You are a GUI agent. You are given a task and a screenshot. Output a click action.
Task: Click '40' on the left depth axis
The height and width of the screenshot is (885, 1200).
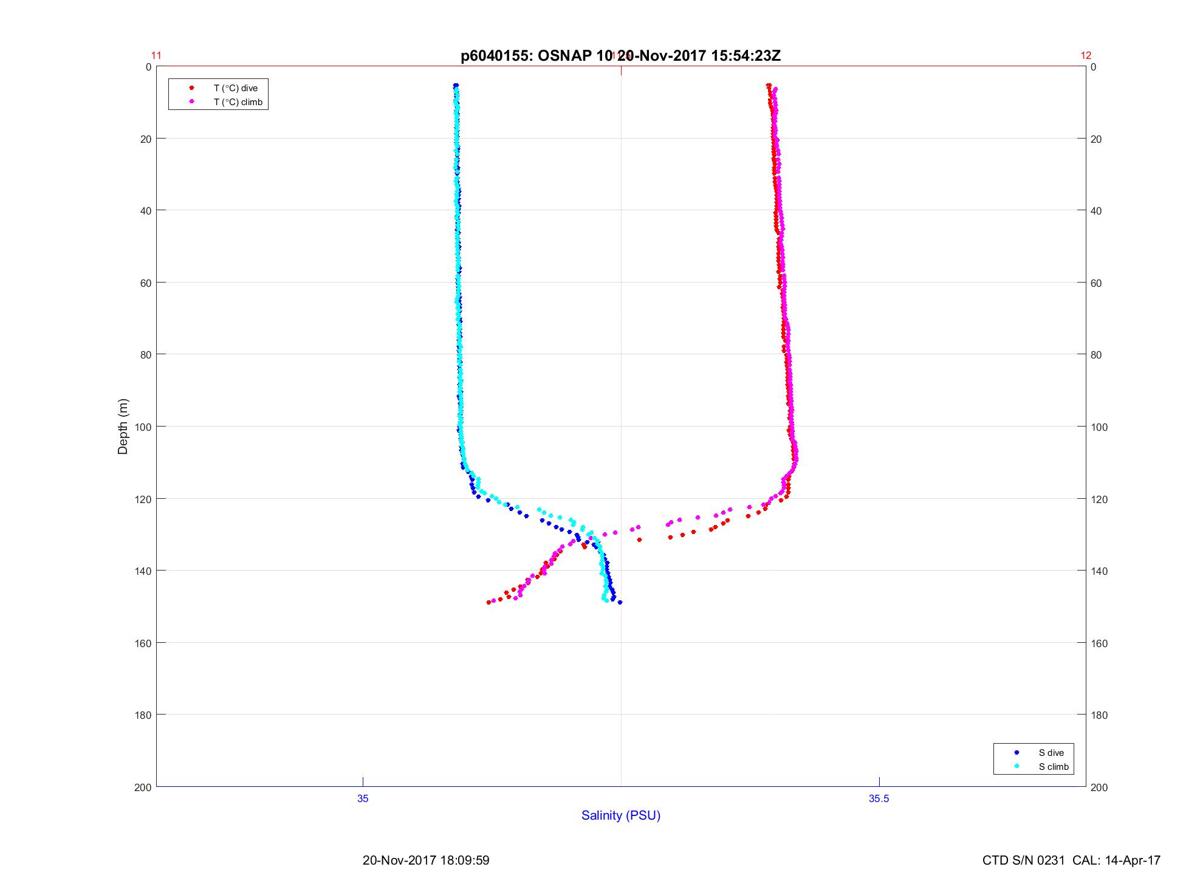(145, 211)
